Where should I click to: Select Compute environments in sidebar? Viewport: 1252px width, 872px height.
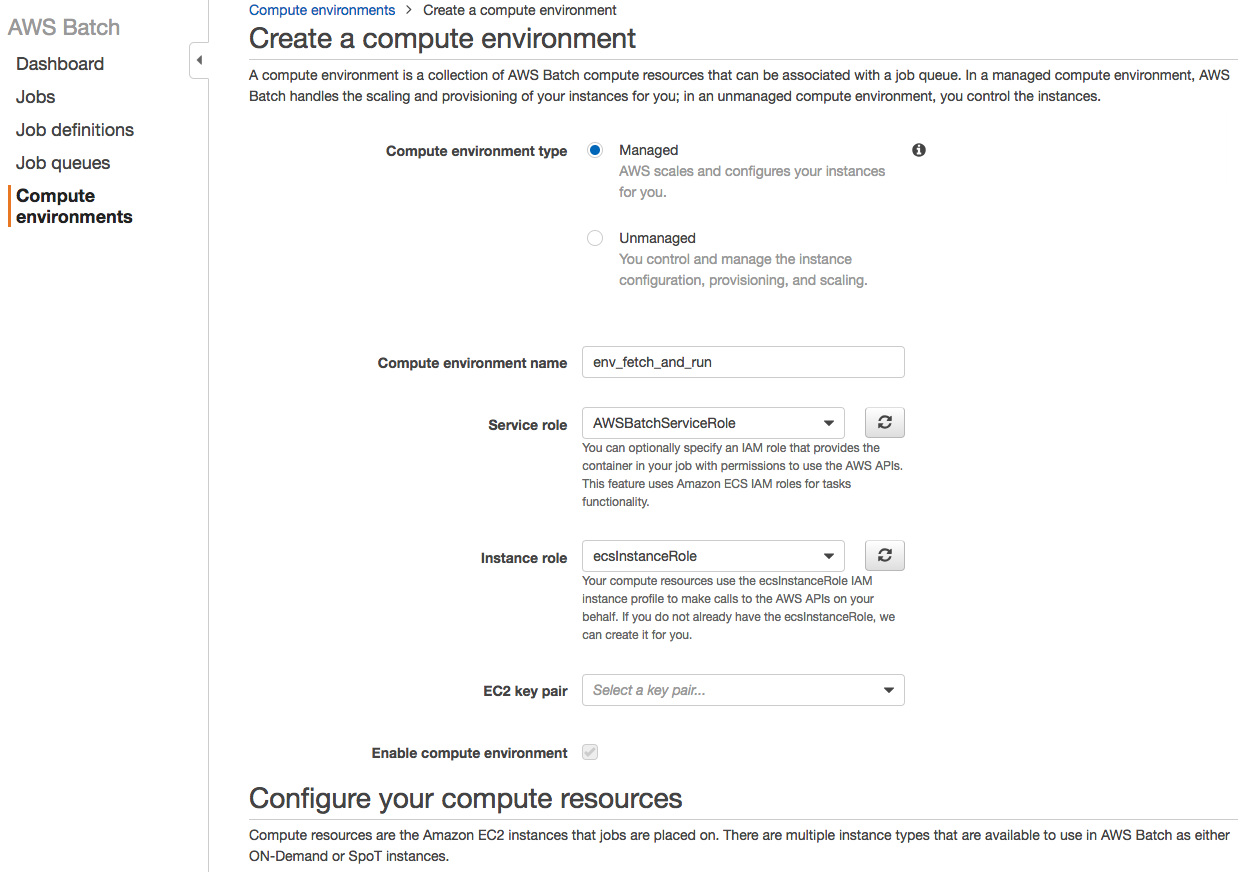pos(74,206)
